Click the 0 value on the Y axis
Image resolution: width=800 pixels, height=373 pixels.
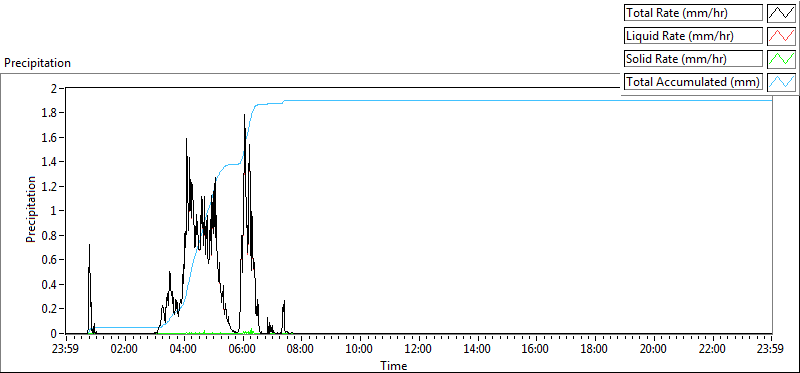coord(54,333)
